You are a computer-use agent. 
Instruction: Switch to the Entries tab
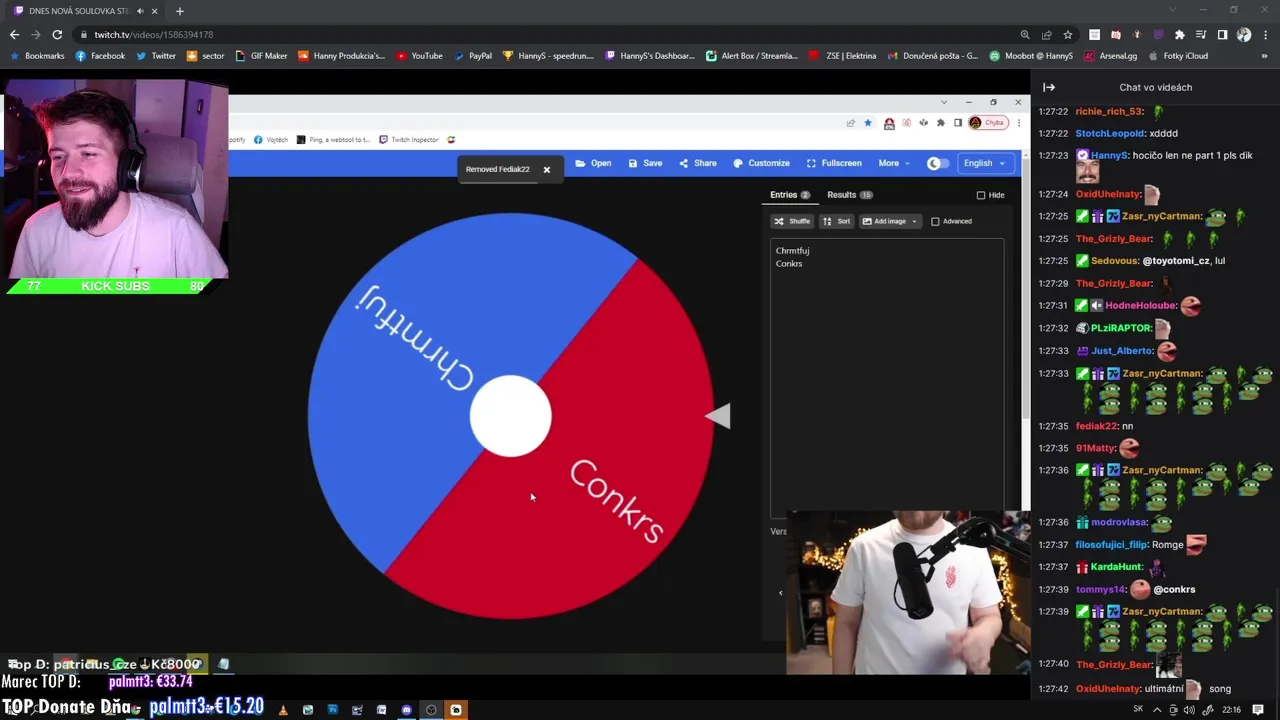pos(789,195)
